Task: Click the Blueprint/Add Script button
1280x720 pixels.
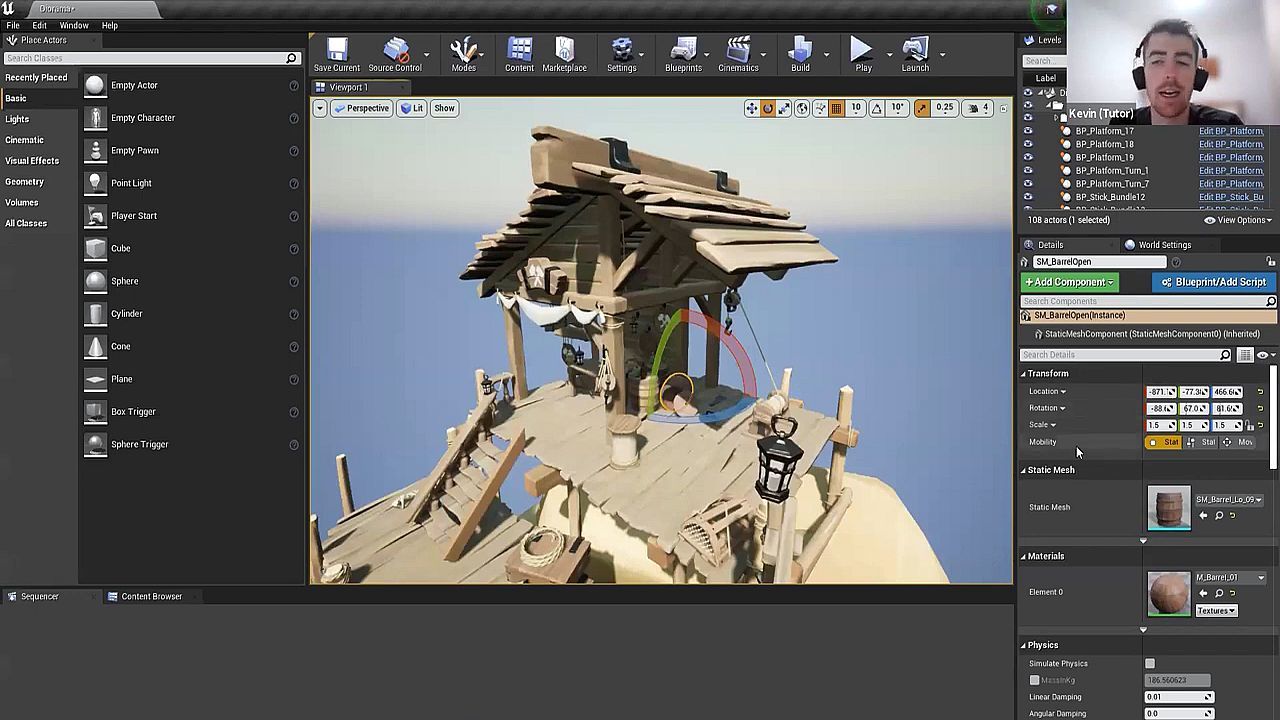Action: [1214, 282]
